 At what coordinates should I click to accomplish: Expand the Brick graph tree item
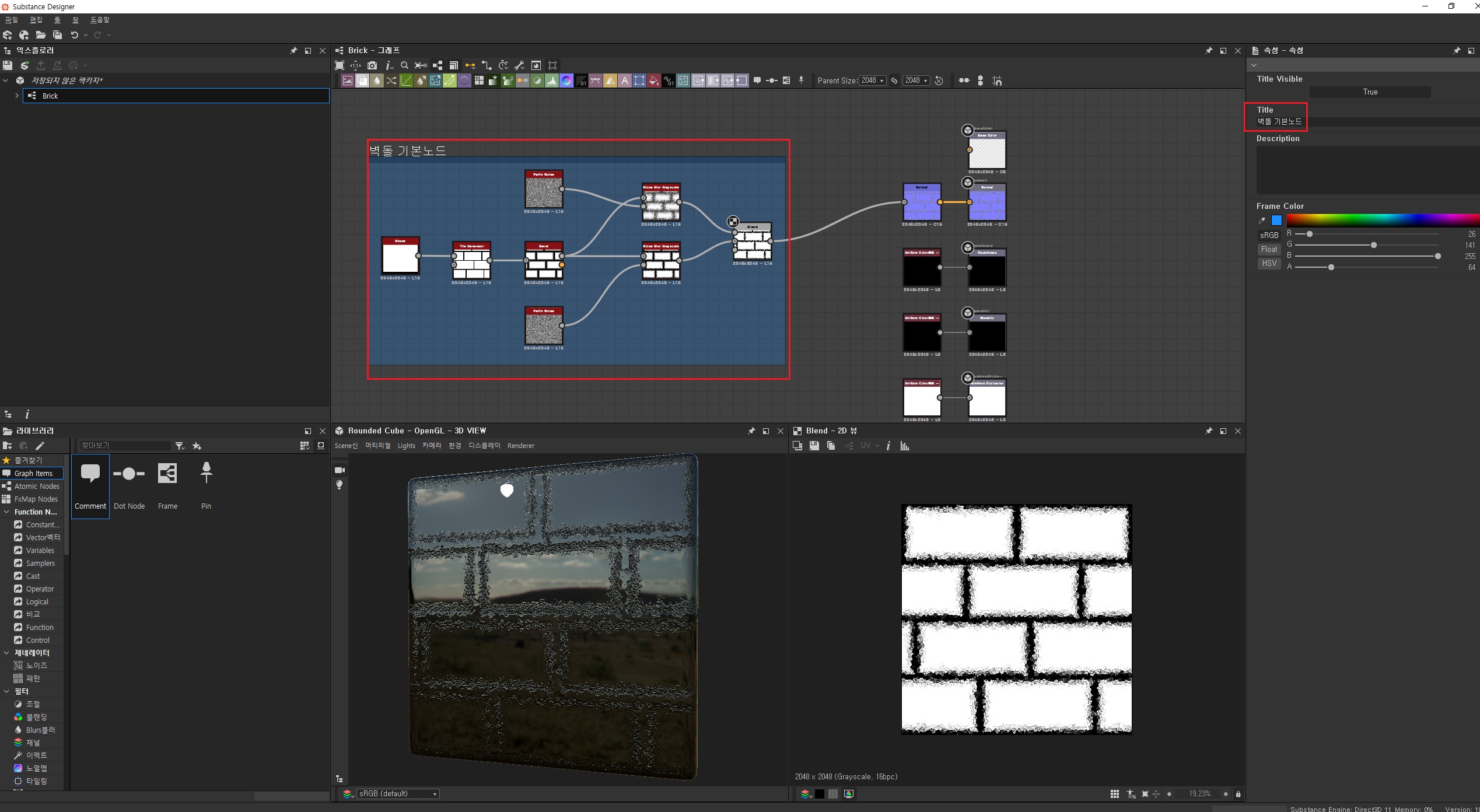tap(17, 96)
